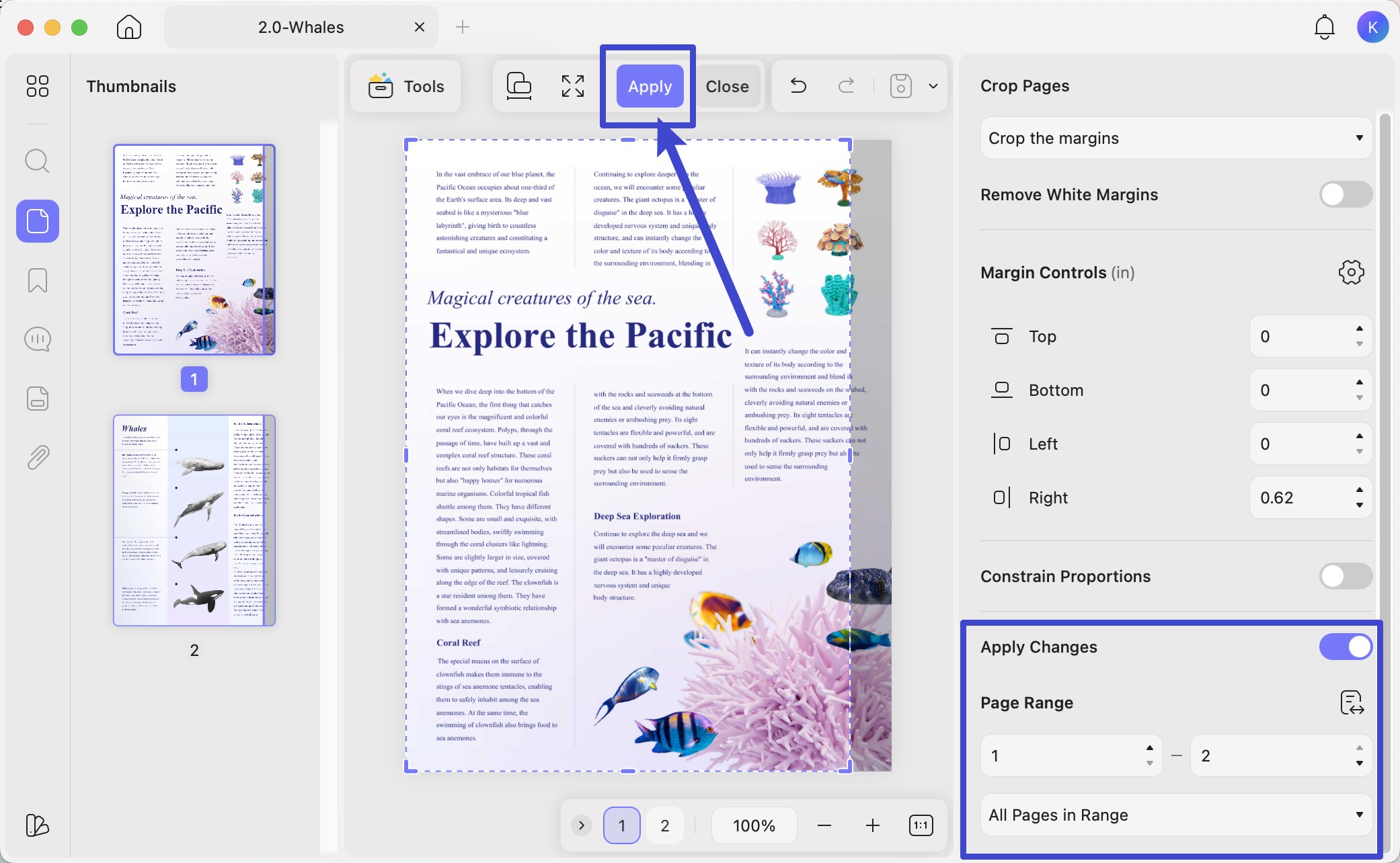This screenshot has width=1400, height=863.
Task: Turn on Constrain Proportions
Action: tap(1346, 576)
